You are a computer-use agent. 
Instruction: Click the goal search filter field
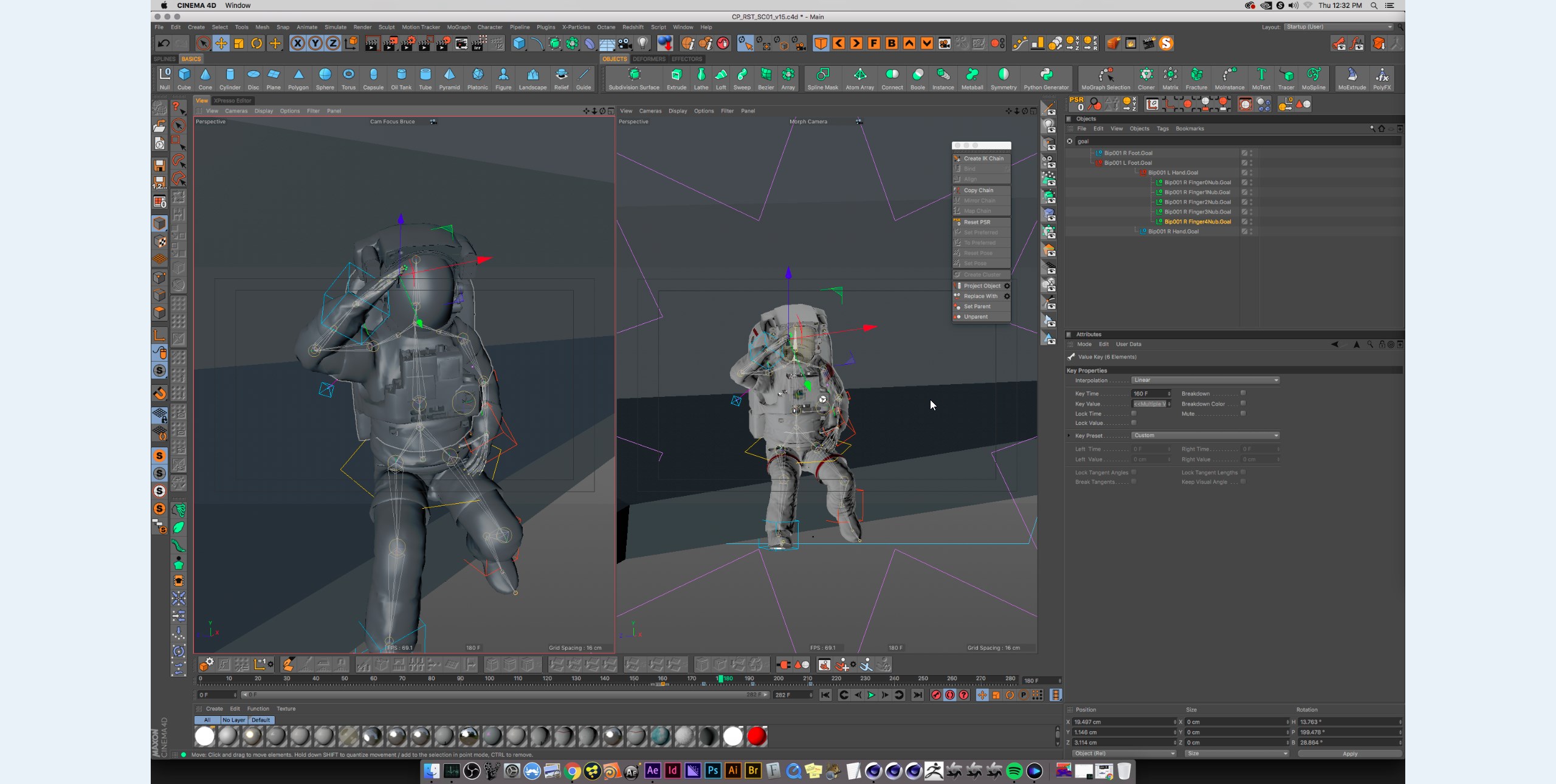(x=1238, y=141)
